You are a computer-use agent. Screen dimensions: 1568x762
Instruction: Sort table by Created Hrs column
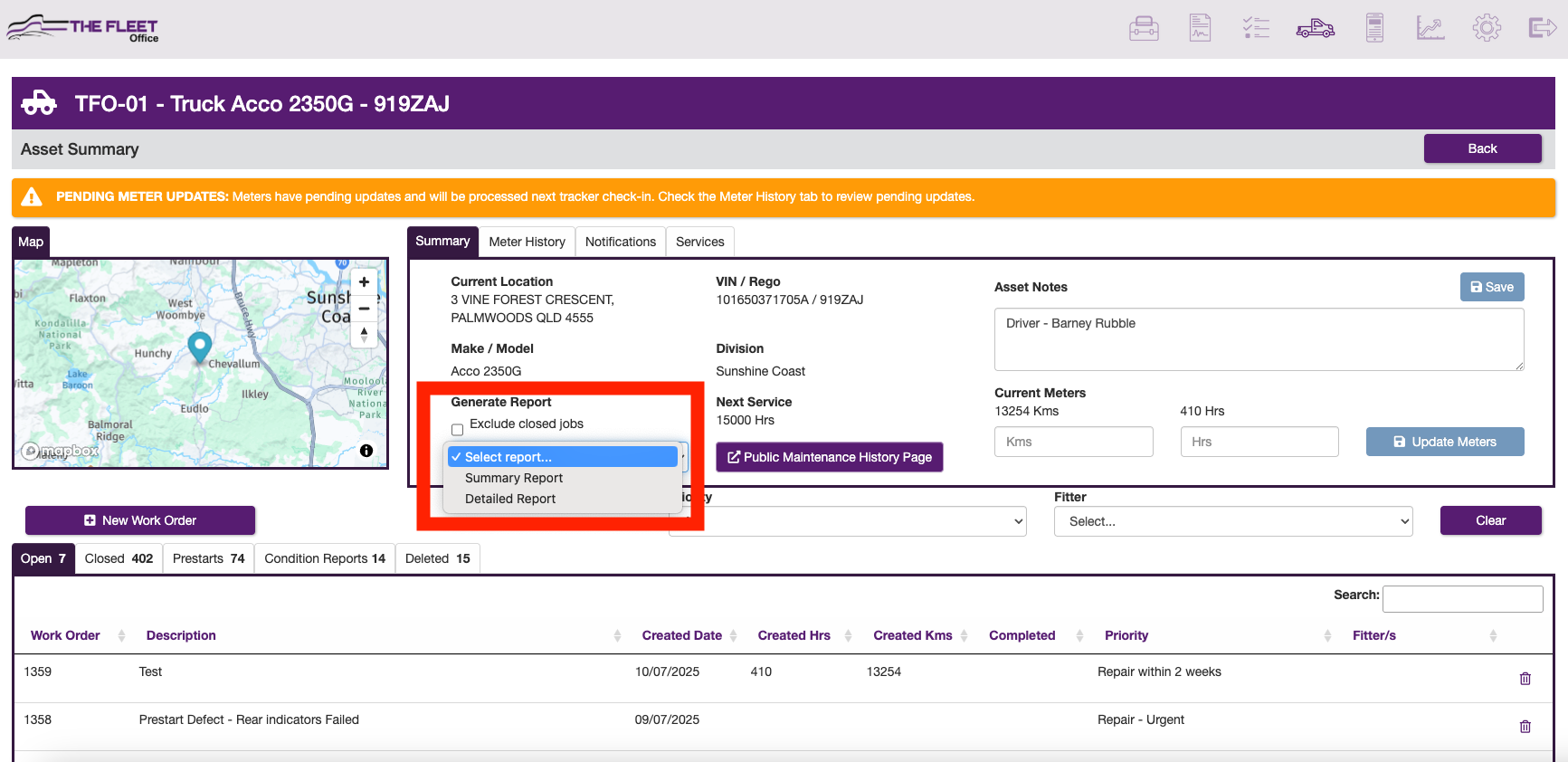pyautogui.click(x=804, y=635)
